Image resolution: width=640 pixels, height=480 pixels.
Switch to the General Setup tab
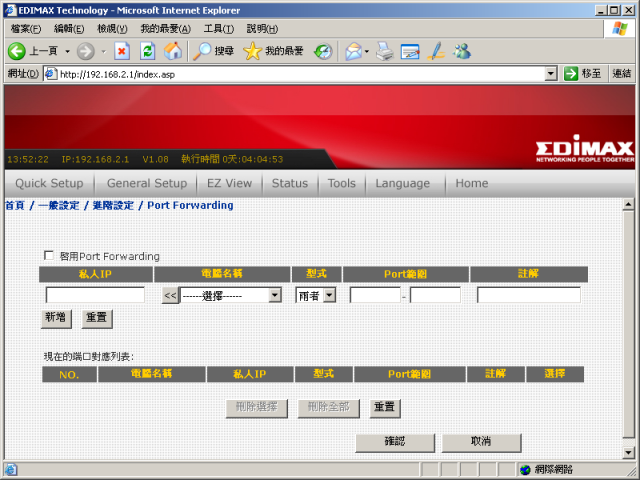click(x=147, y=183)
